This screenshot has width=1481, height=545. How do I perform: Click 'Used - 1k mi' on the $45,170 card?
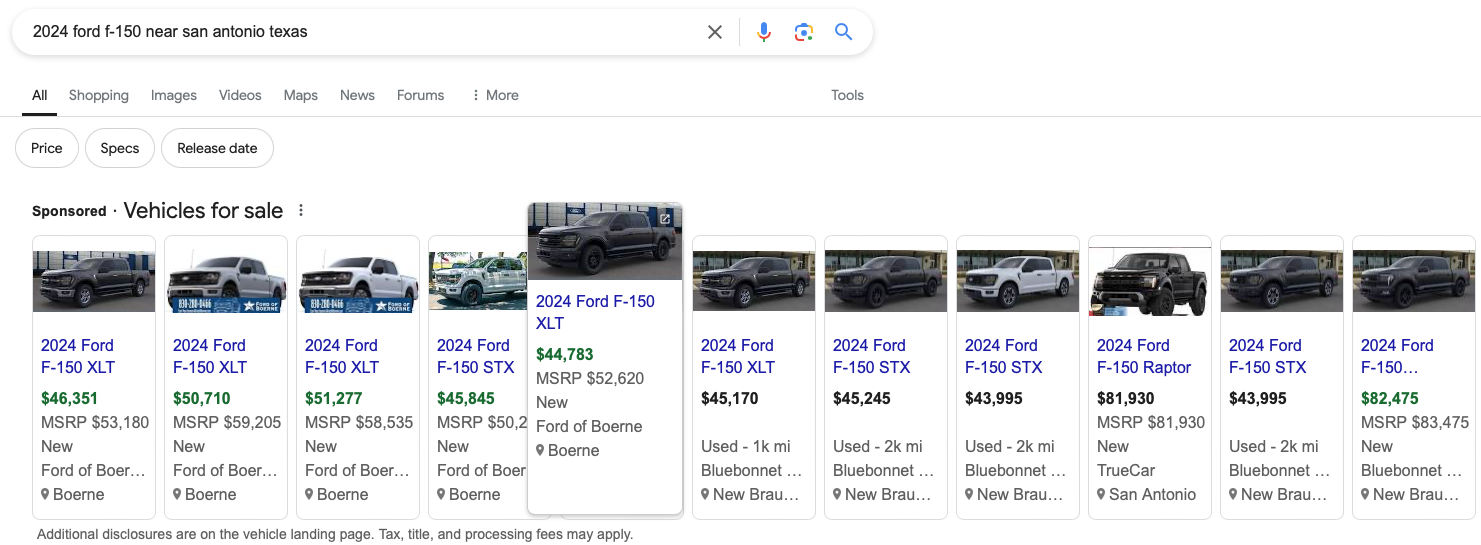(x=746, y=446)
